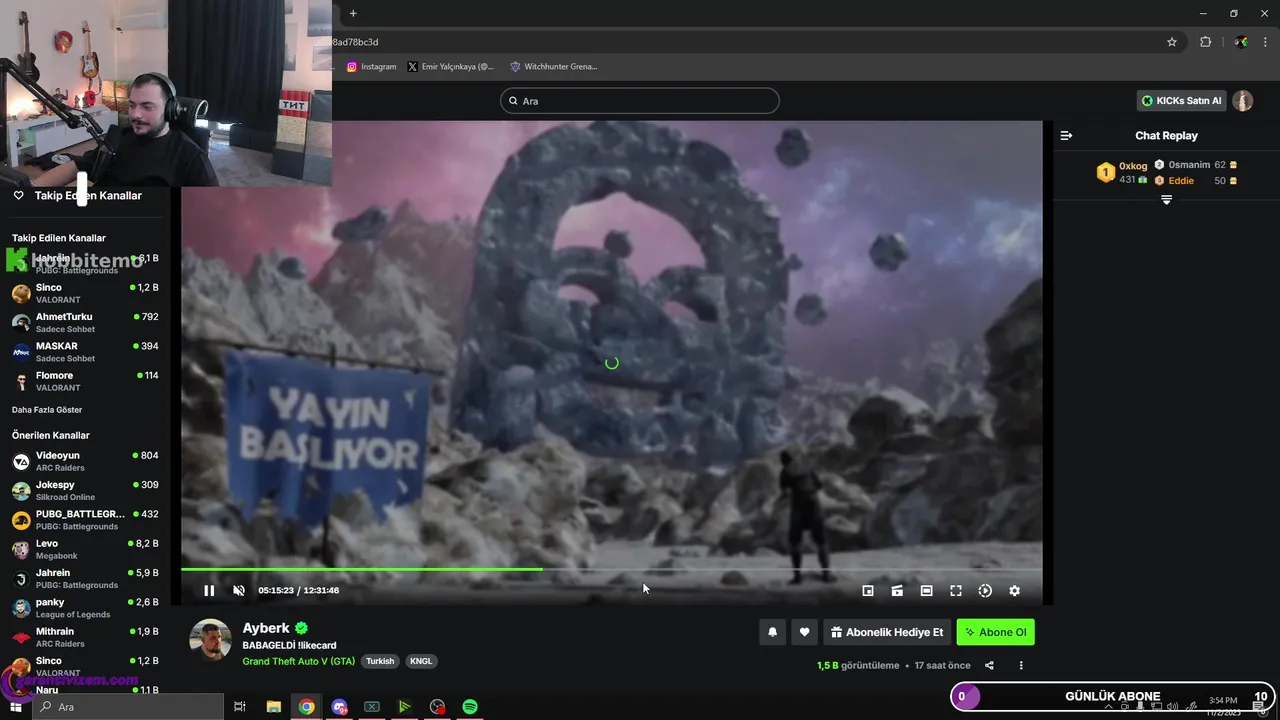Open the Videoyun recommended channel
1280x720 pixels.
click(x=85, y=461)
